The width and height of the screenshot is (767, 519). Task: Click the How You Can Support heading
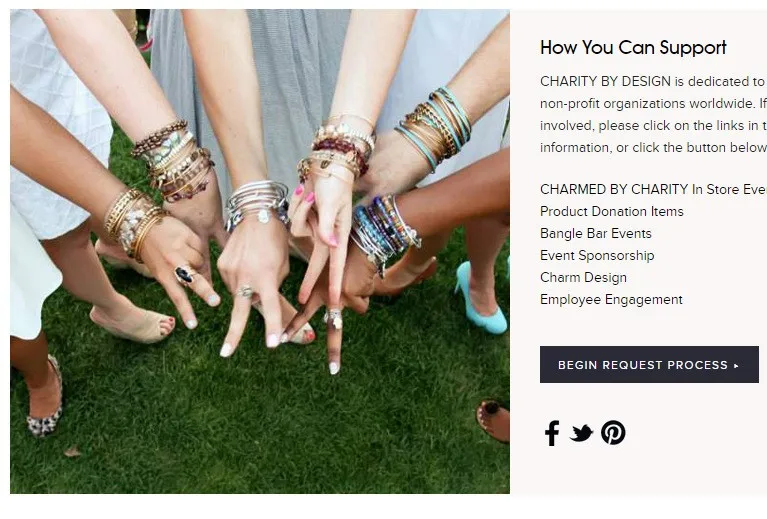point(633,48)
